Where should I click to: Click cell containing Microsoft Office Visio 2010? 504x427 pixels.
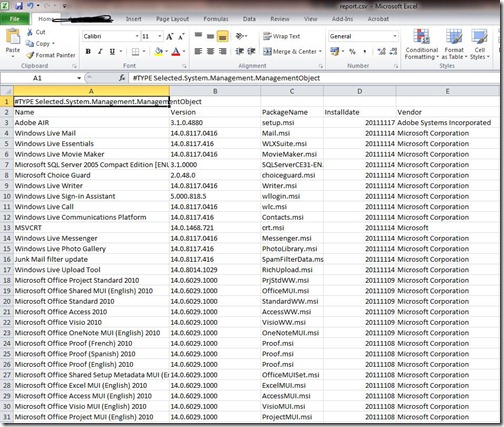click(91, 322)
